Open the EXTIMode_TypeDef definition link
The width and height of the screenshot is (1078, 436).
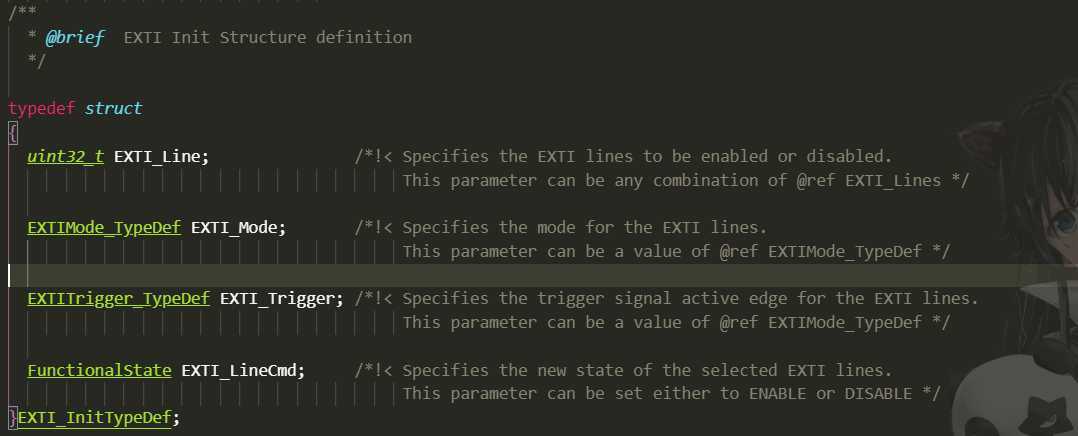pyautogui.click(x=104, y=227)
